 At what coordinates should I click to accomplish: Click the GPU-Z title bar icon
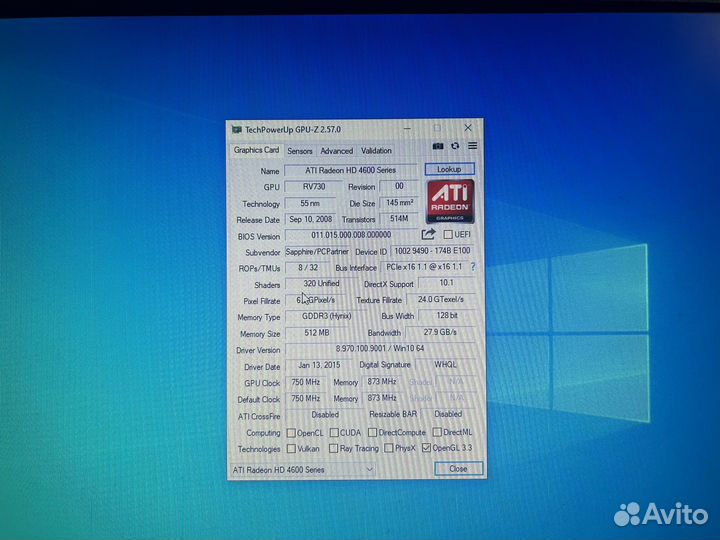[237, 130]
